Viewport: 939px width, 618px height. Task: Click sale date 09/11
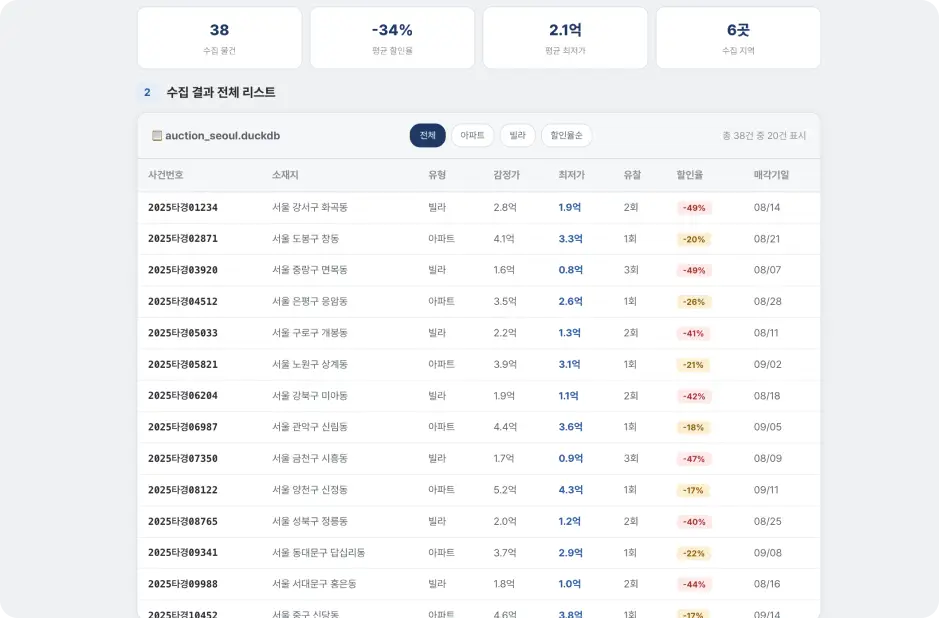click(x=767, y=490)
